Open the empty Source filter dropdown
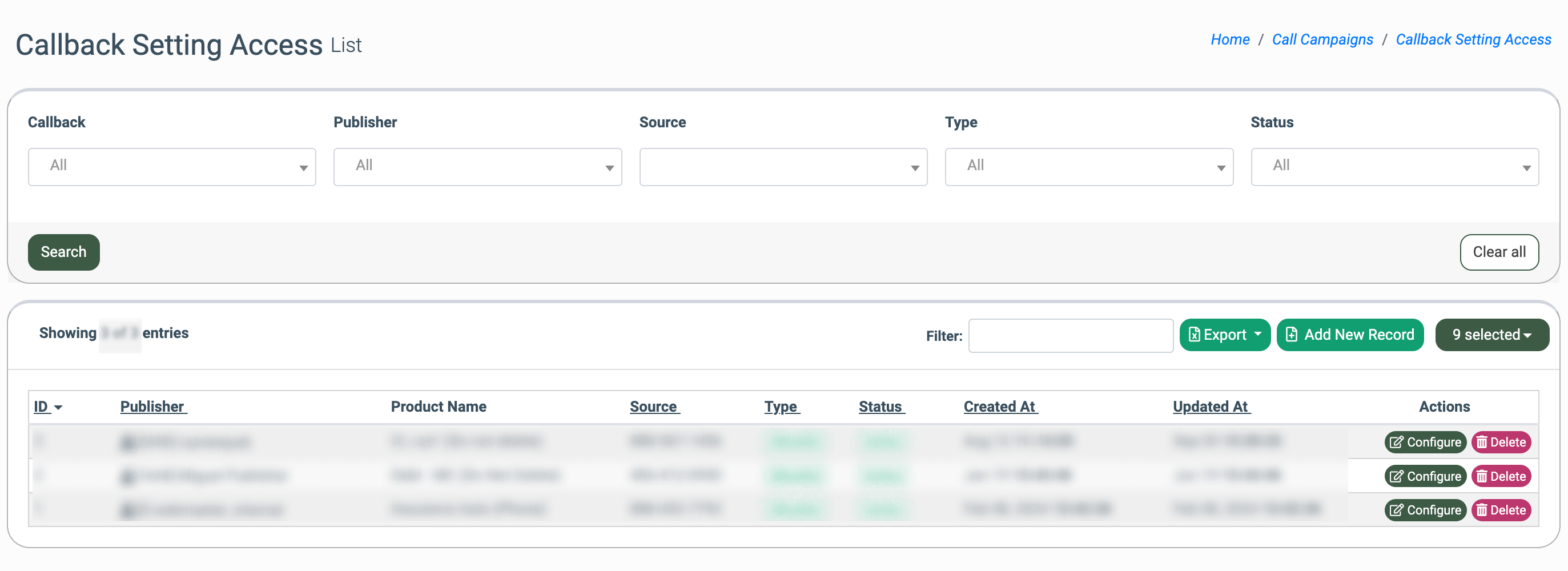This screenshot has width=1568, height=571. pos(783,167)
